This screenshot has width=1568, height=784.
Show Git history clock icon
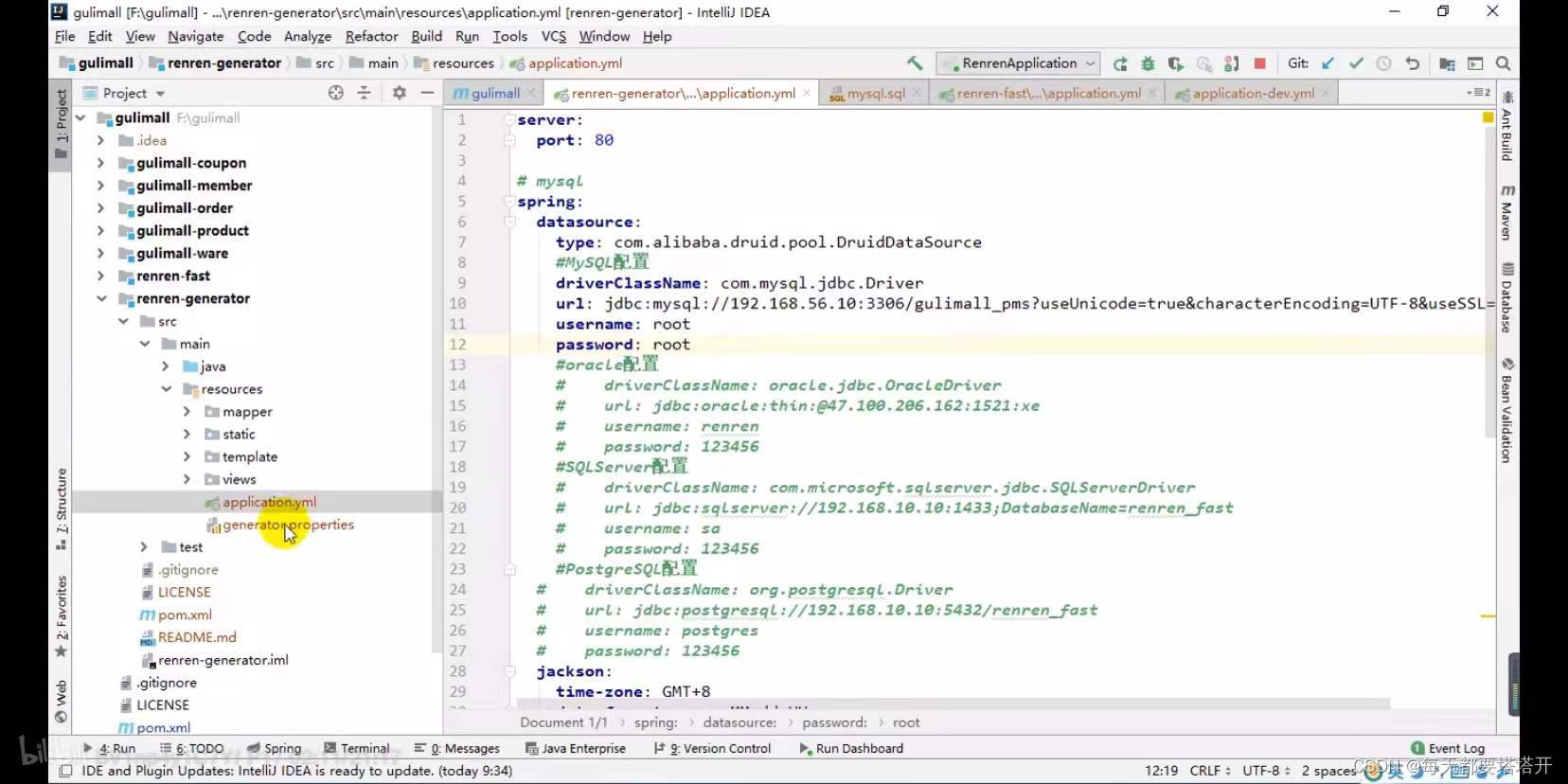click(x=1383, y=63)
